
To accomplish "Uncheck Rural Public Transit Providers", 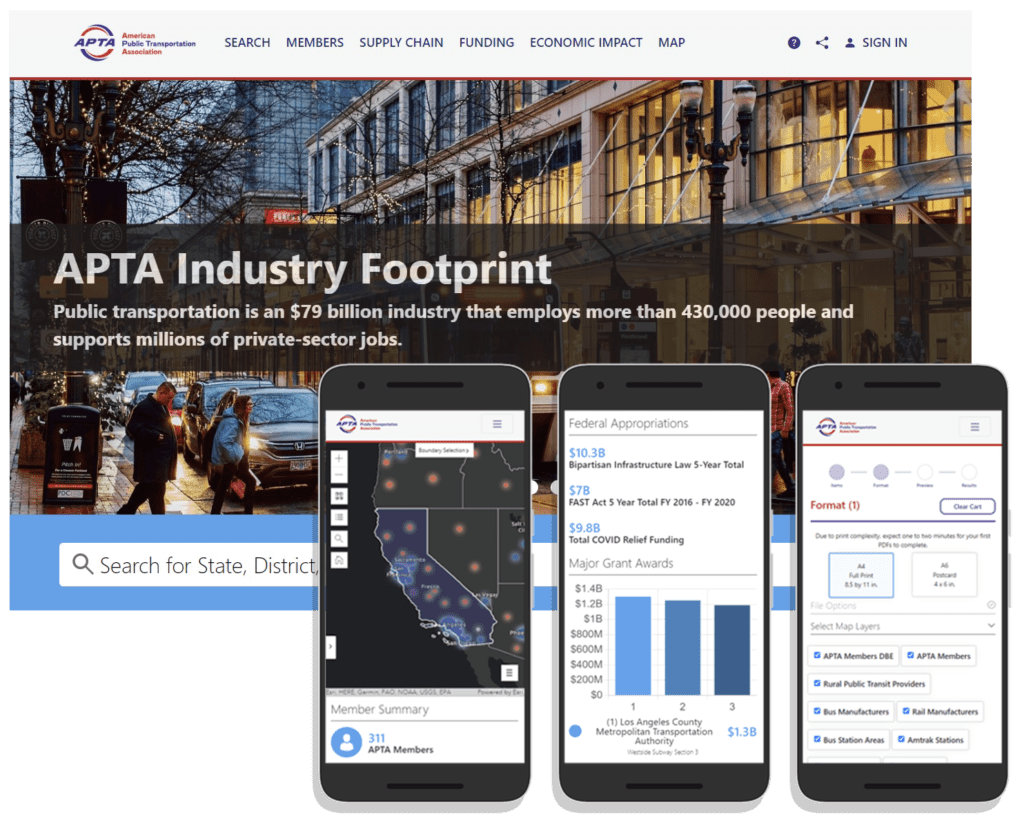I will (816, 683).
